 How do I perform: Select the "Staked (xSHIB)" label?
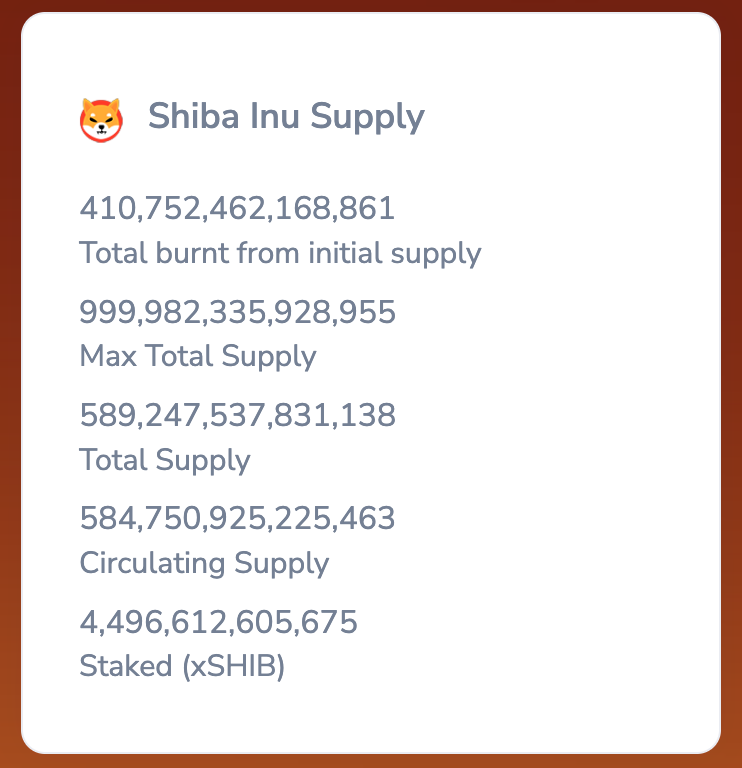(x=182, y=666)
